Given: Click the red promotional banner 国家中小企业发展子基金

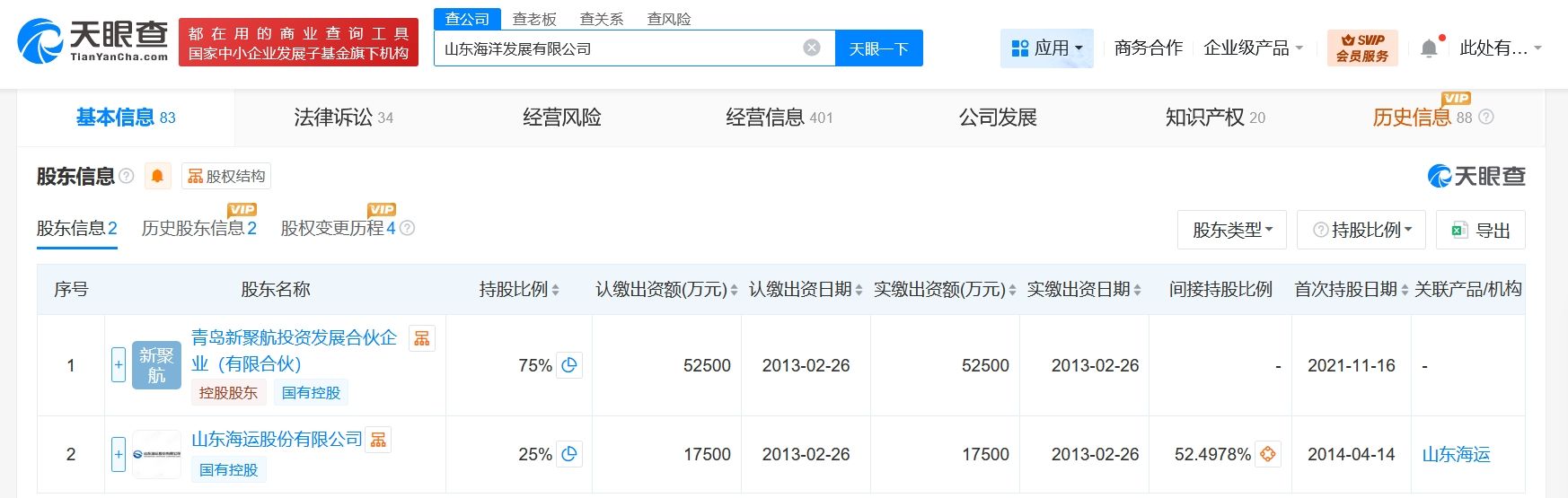Looking at the screenshot, I should pos(298,42).
